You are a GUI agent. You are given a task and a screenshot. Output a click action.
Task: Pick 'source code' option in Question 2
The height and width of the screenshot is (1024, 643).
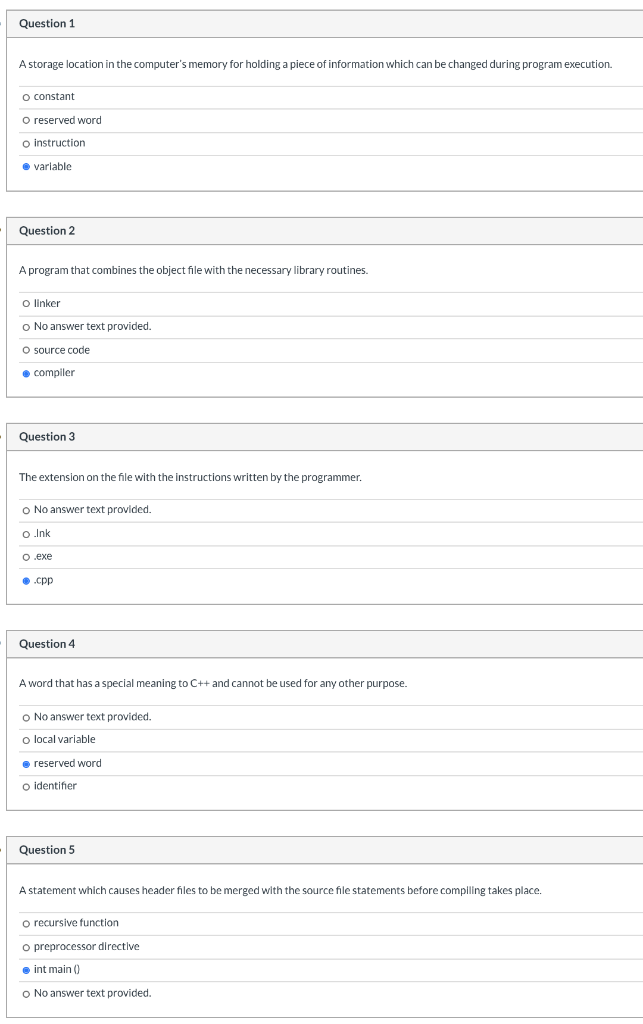coord(26,351)
